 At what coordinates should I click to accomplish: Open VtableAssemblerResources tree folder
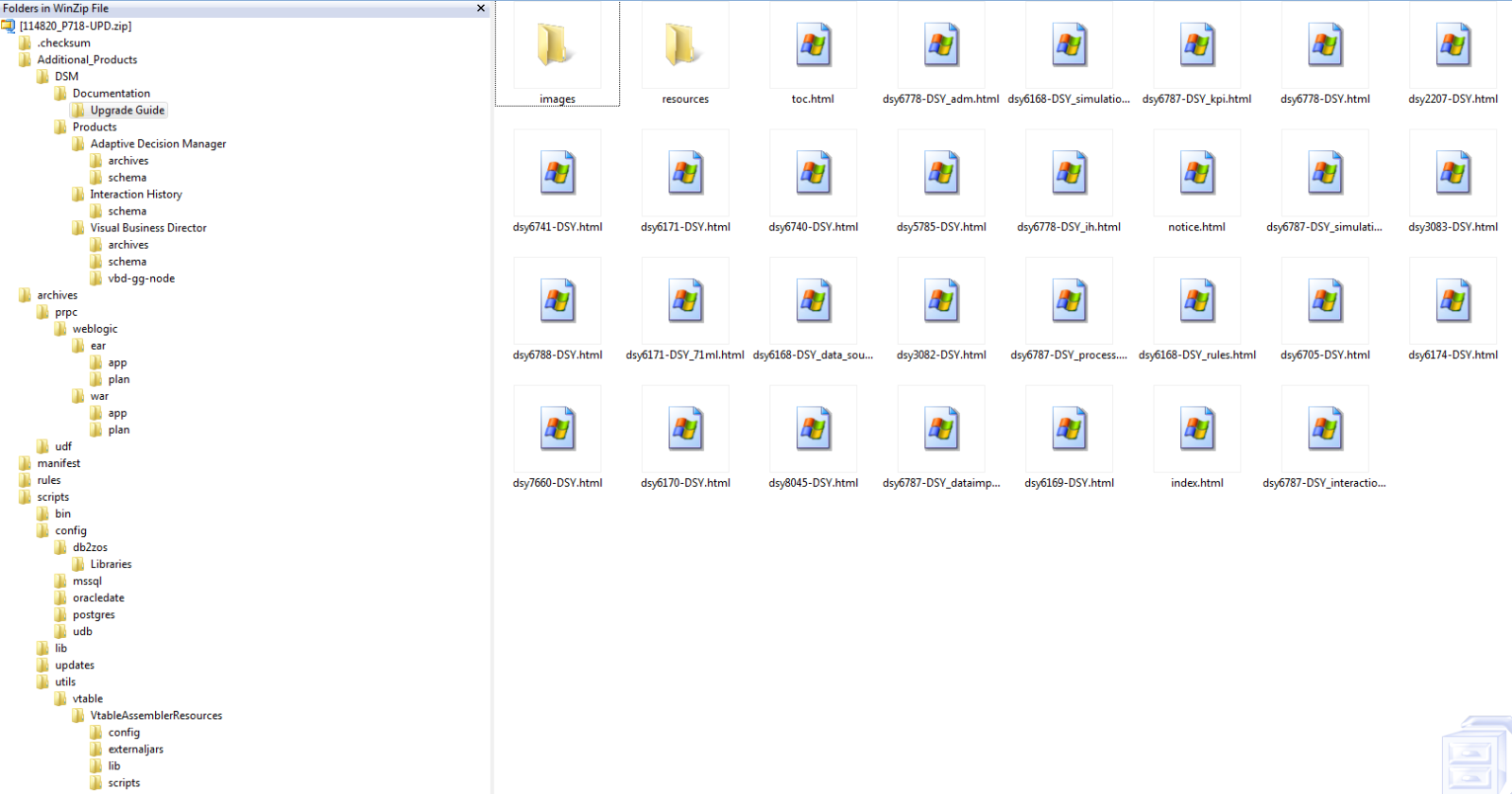[x=156, y=716]
